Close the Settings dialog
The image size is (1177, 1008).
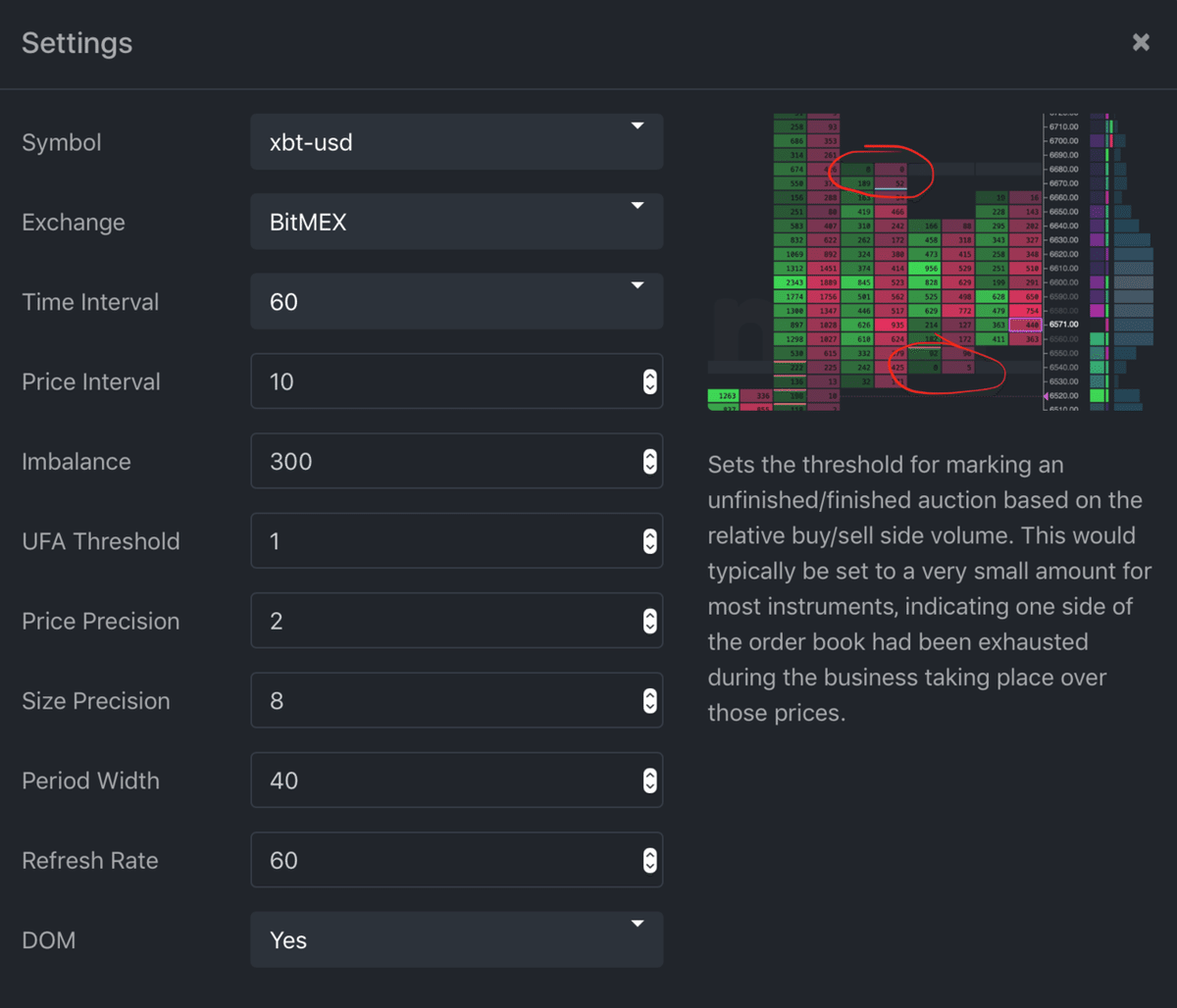(x=1140, y=42)
